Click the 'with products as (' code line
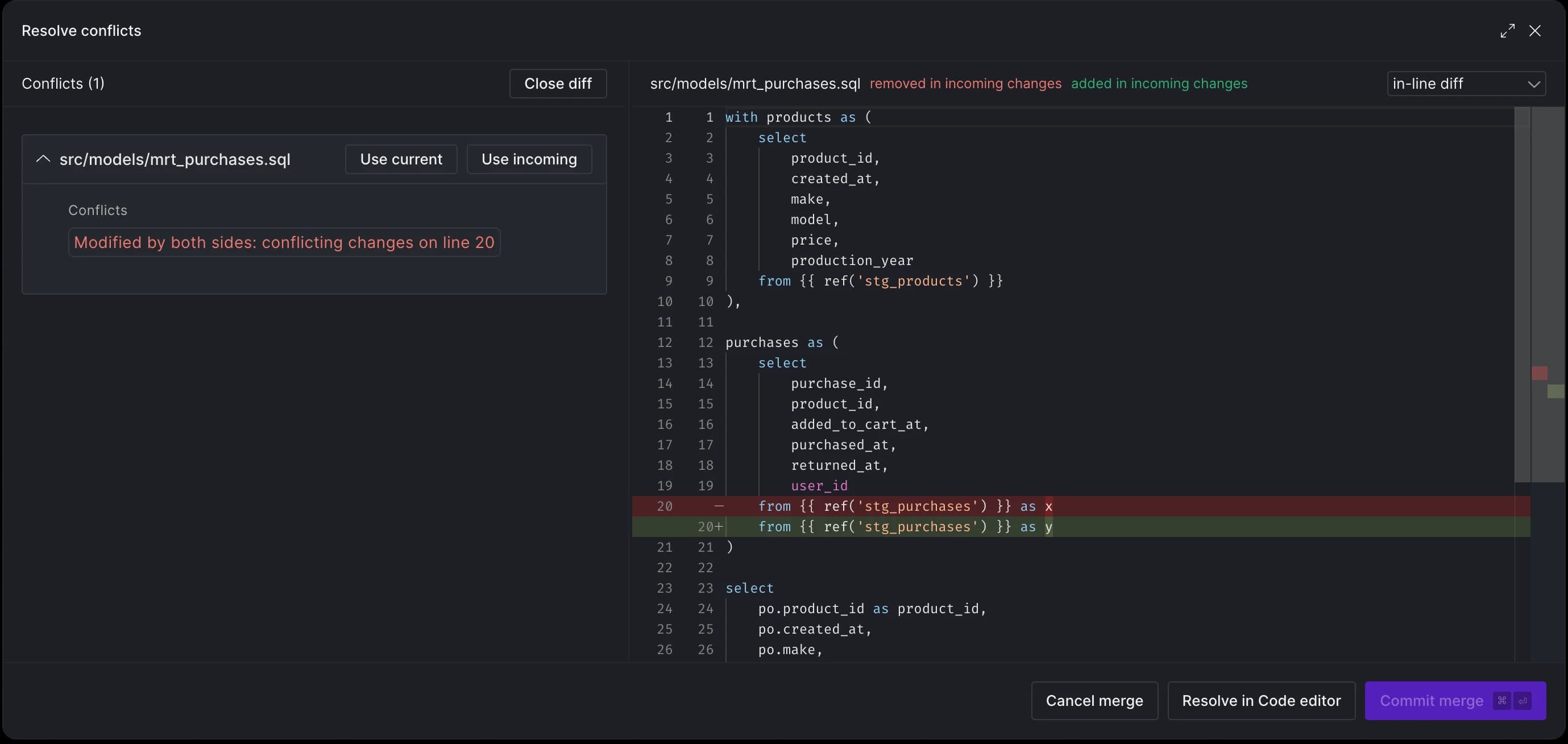The width and height of the screenshot is (1568, 744). click(x=798, y=117)
